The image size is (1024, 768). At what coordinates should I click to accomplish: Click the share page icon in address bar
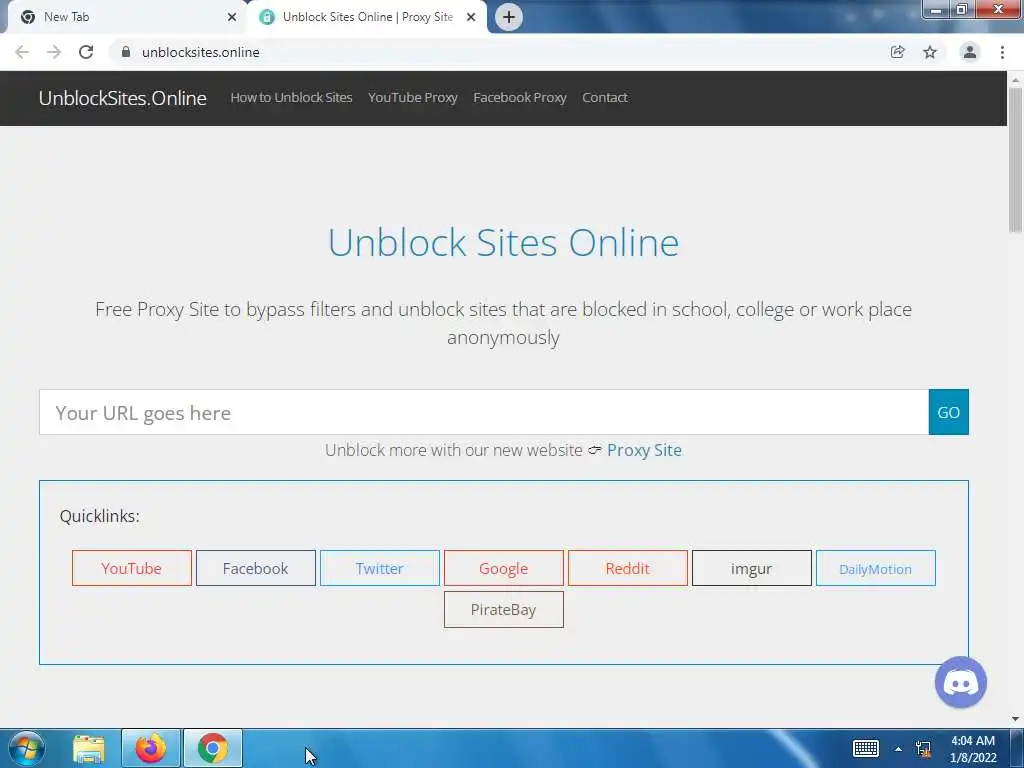pyautogui.click(x=897, y=52)
